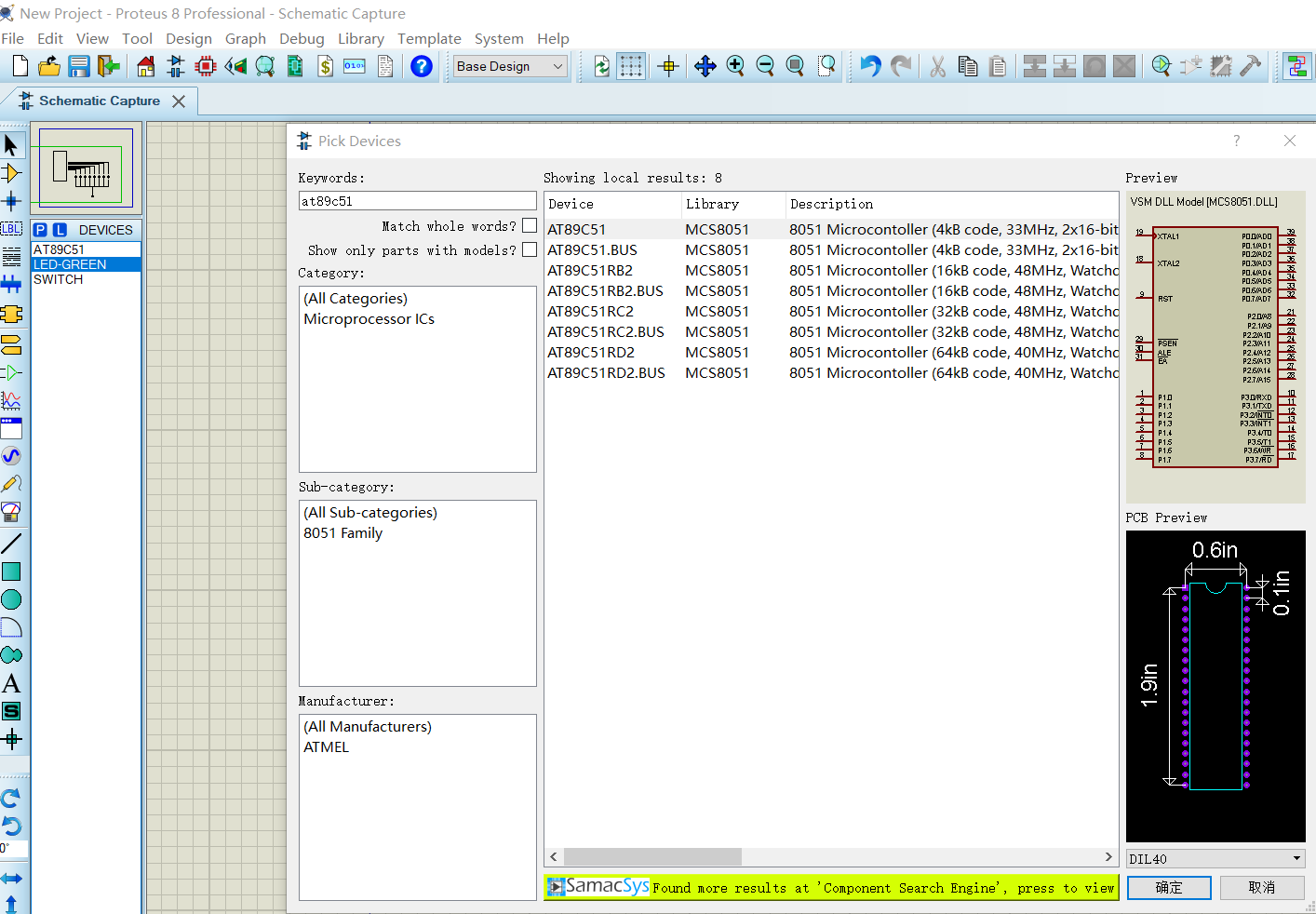Screen dimensions: 1316x914
Task: Zoom in with the plus magnifier icon
Action: pyautogui.click(x=735, y=66)
